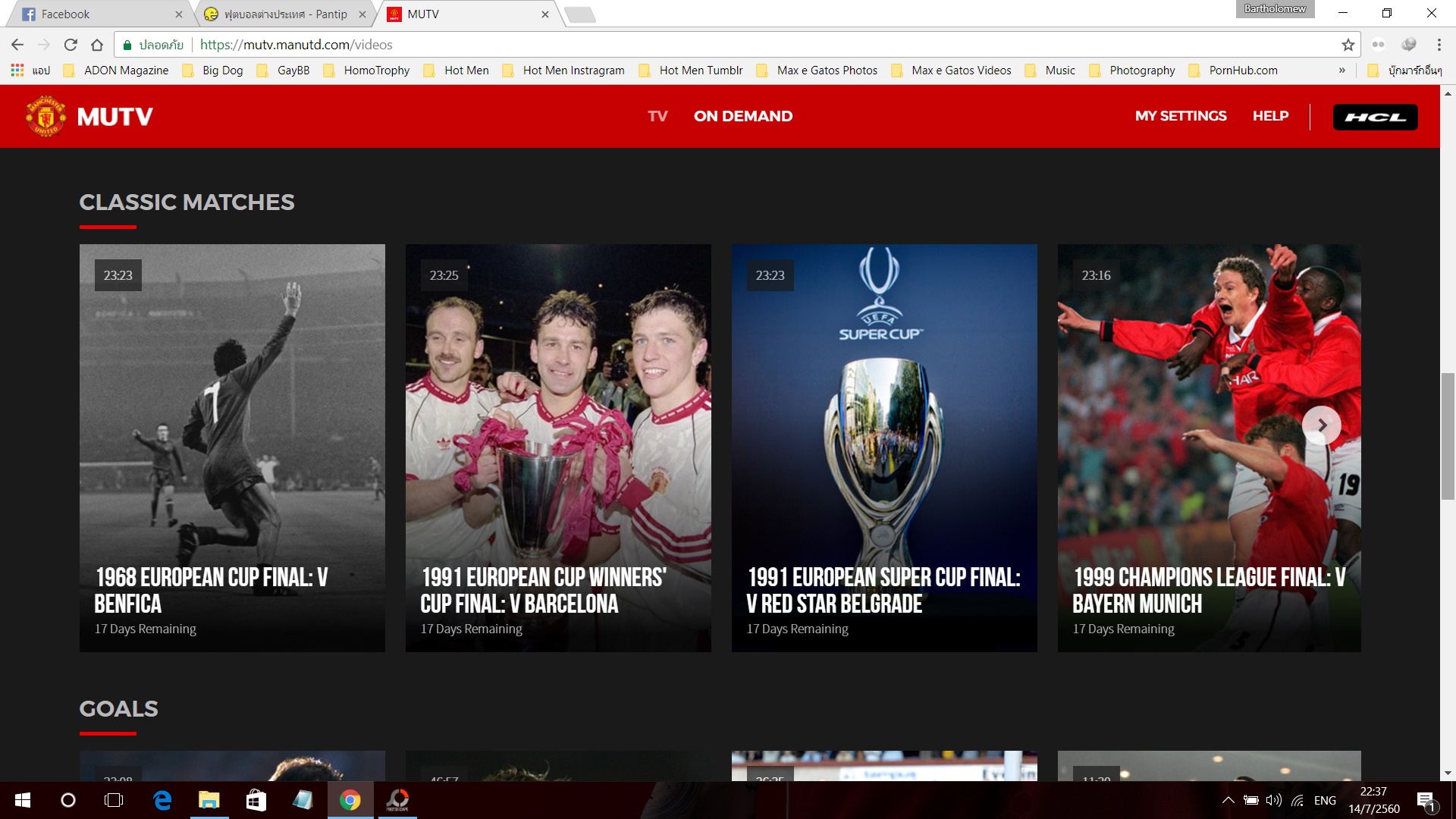Close the Pantip tab
This screenshot has height=819, width=1456.
(362, 14)
